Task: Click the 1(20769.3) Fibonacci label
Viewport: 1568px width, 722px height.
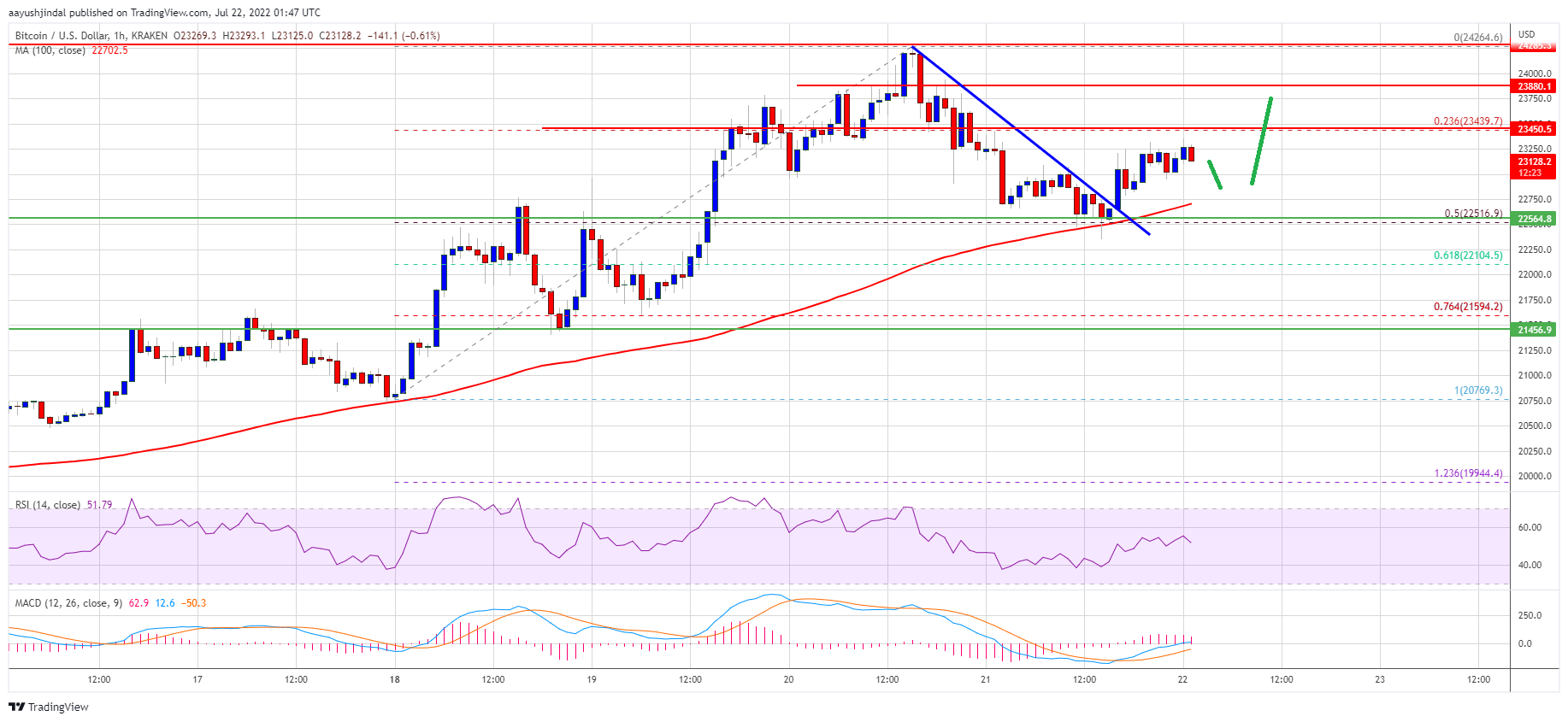Action: (1478, 390)
